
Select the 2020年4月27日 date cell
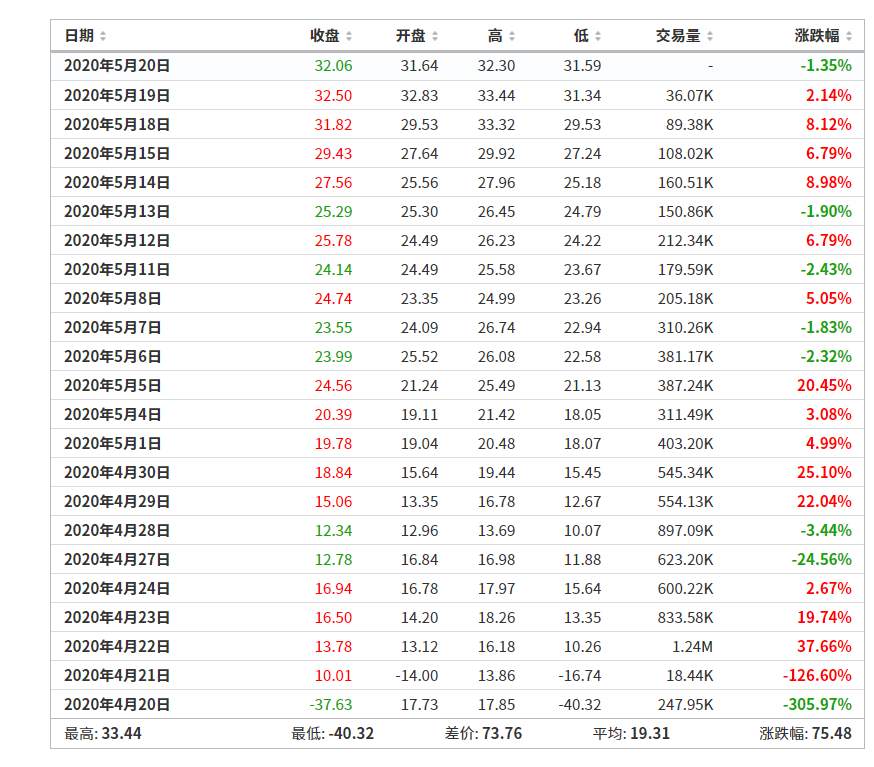click(x=117, y=559)
